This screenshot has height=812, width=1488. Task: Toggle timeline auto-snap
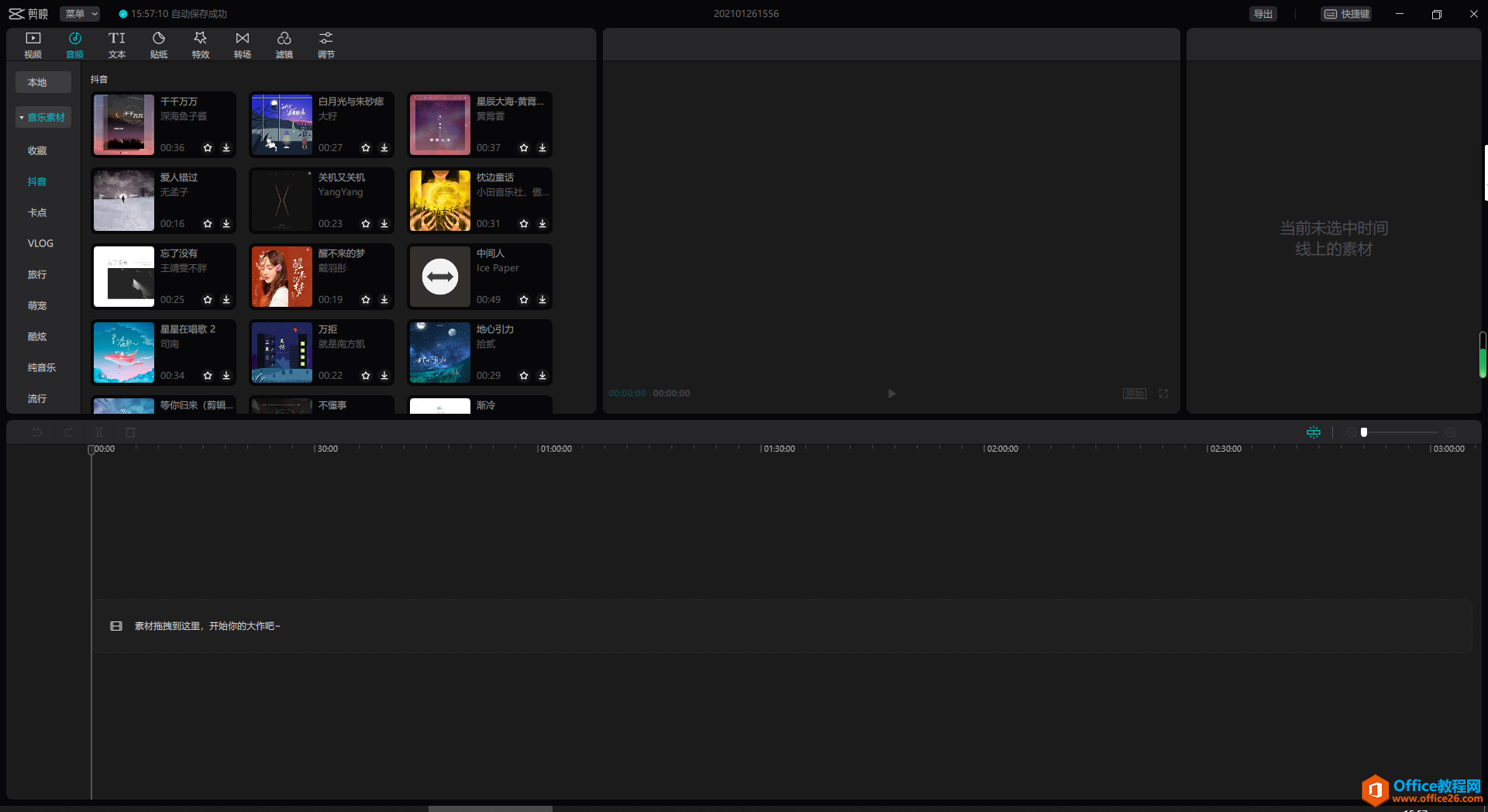coord(1314,432)
